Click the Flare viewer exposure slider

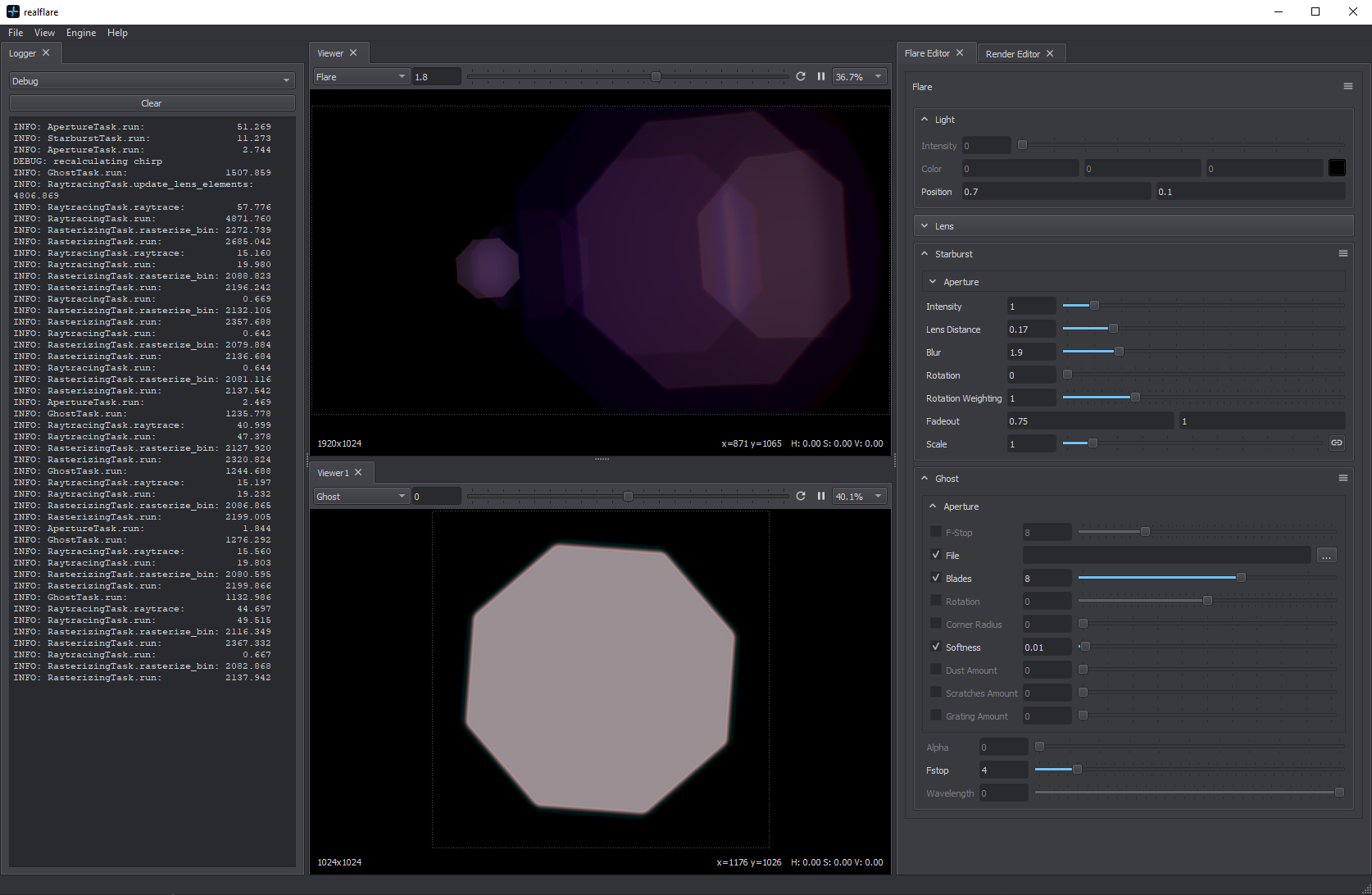coord(628,76)
